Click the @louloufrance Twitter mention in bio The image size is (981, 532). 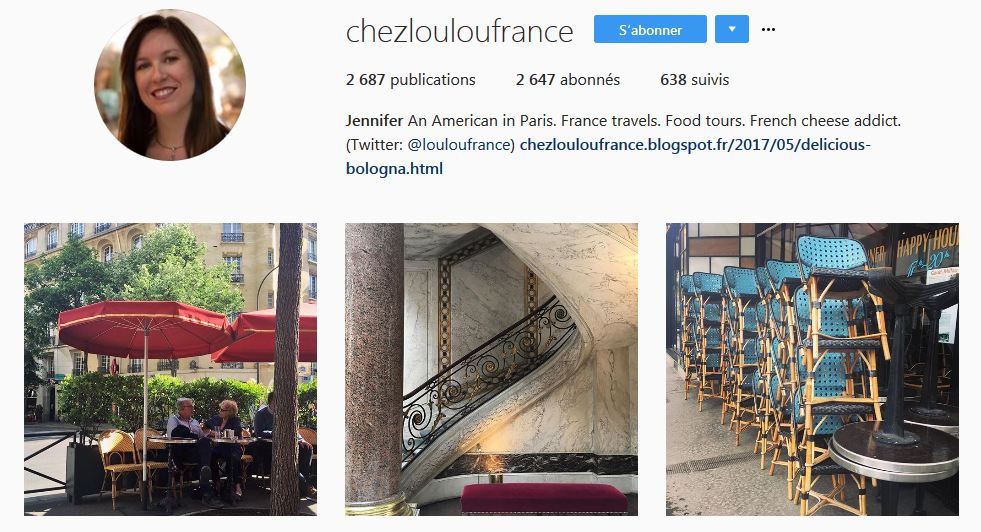[460, 145]
